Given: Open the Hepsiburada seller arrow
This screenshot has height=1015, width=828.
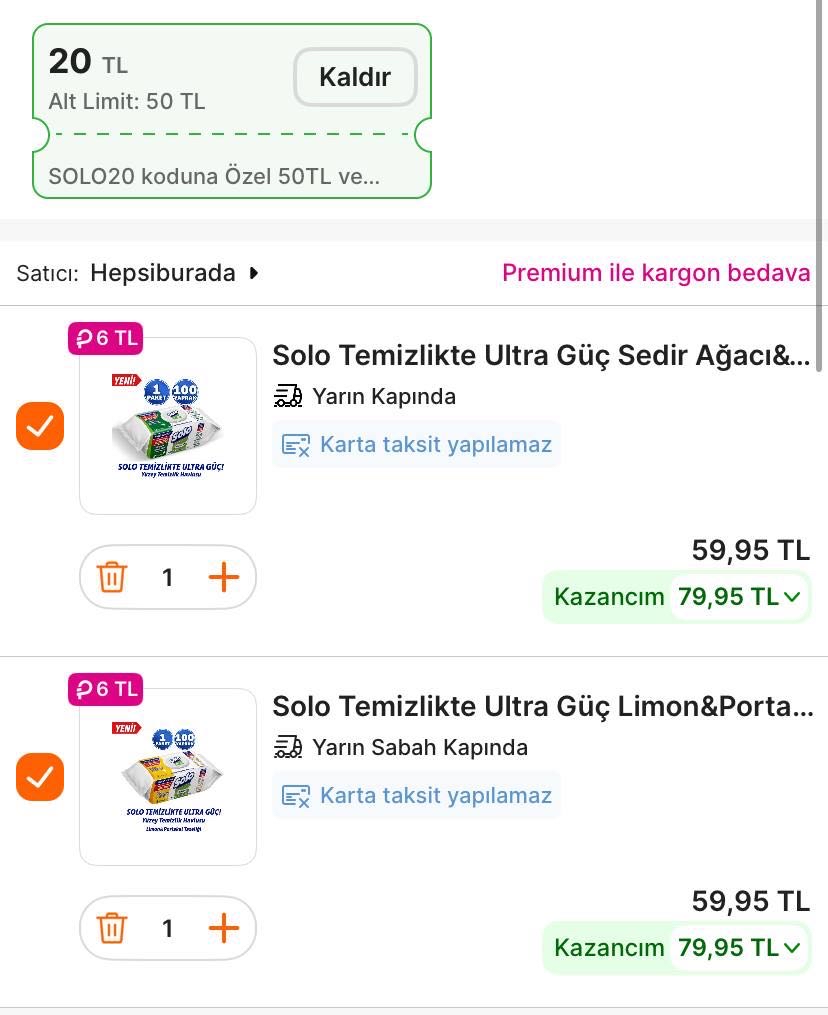Looking at the screenshot, I should point(254,273).
